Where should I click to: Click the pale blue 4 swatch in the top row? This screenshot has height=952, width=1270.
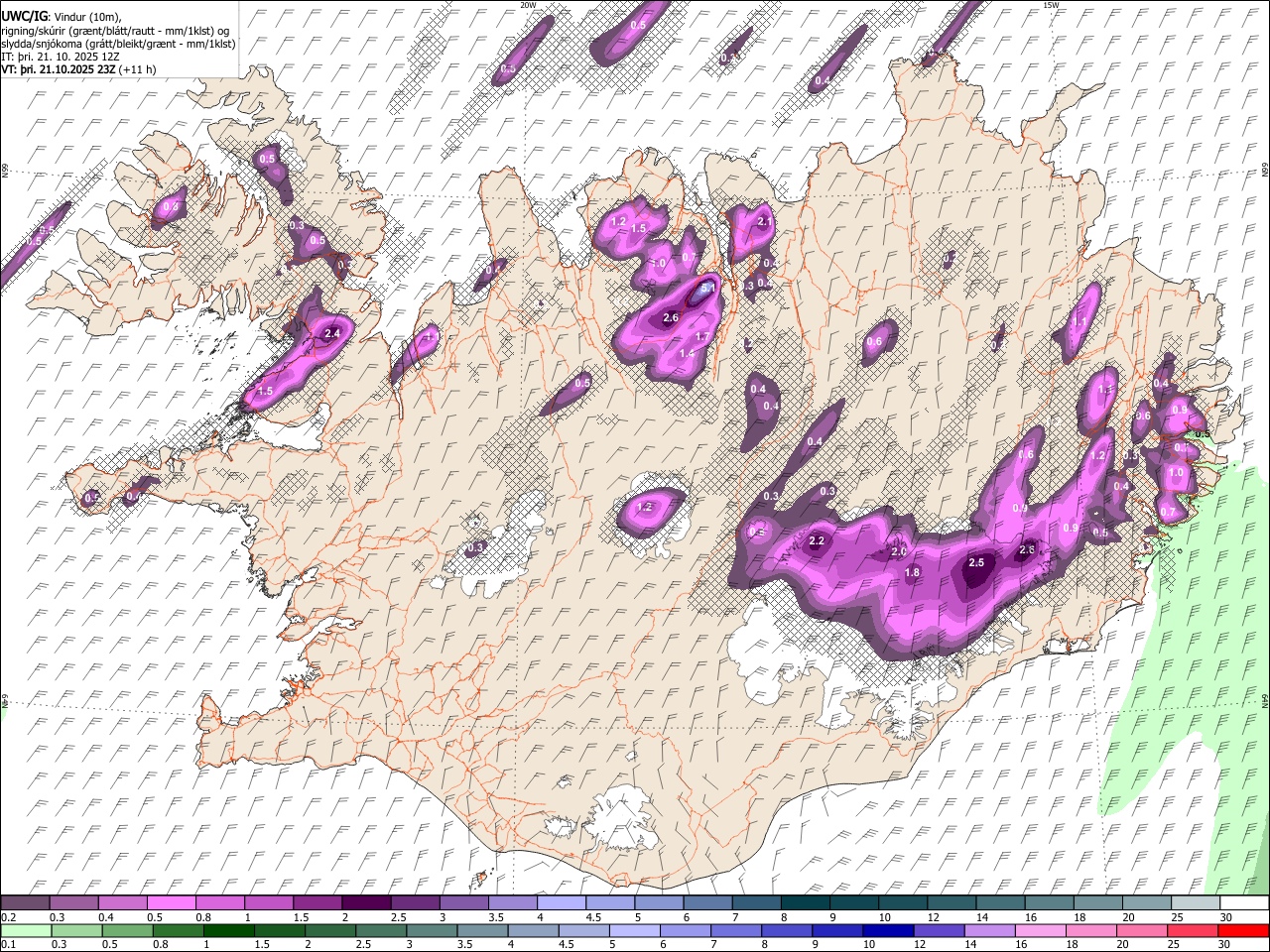[561, 903]
